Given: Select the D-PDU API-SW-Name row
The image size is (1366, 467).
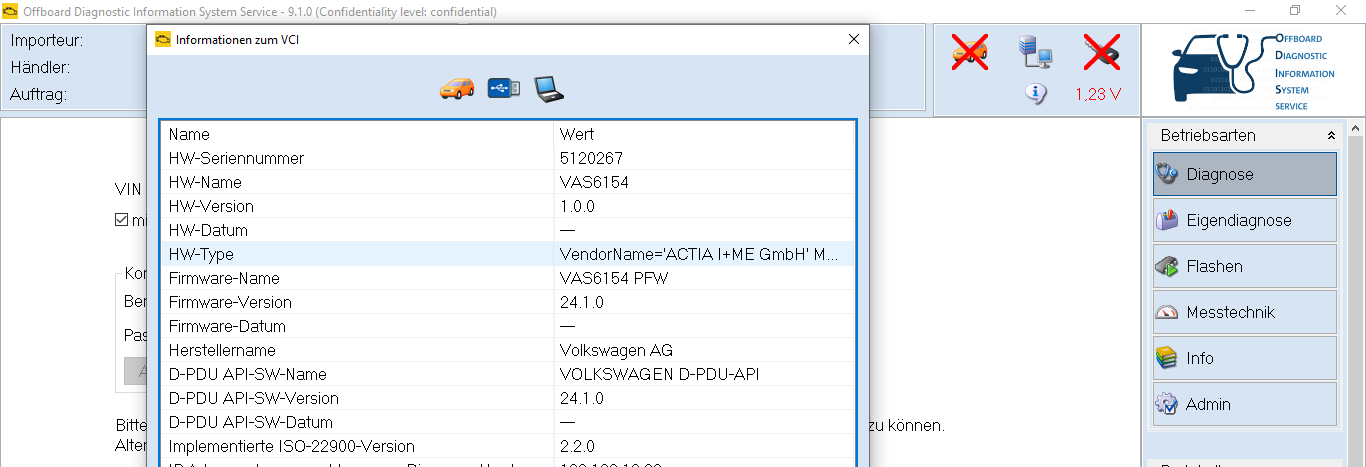Looking at the screenshot, I should tap(507, 374).
